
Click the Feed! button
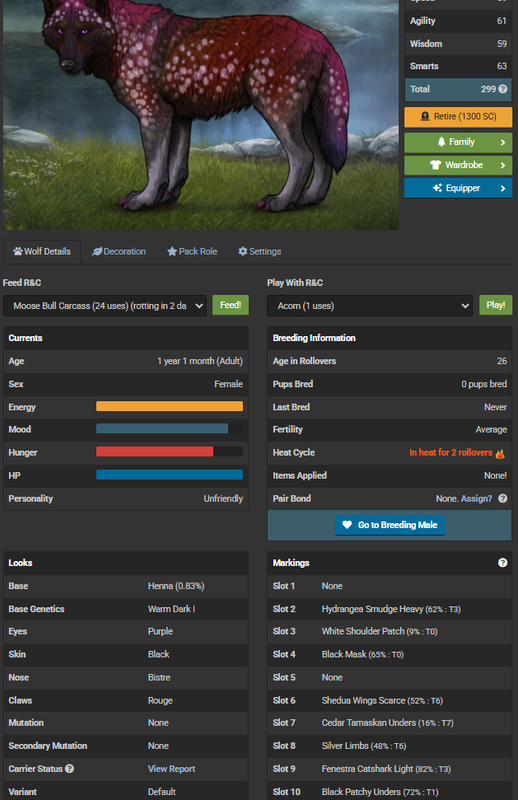[230, 305]
